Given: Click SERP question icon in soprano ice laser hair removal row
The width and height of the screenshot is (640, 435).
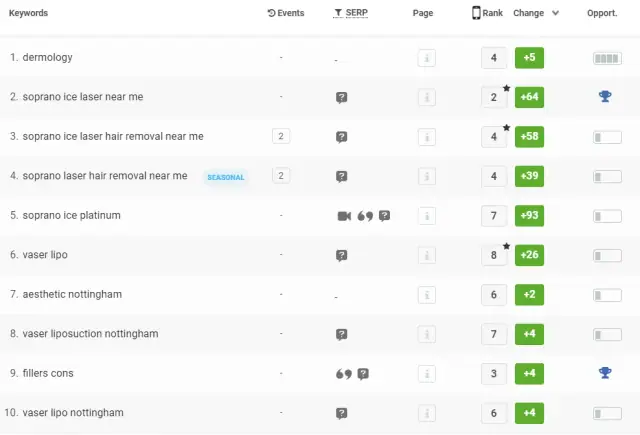Looking at the screenshot, I should 342,137.
